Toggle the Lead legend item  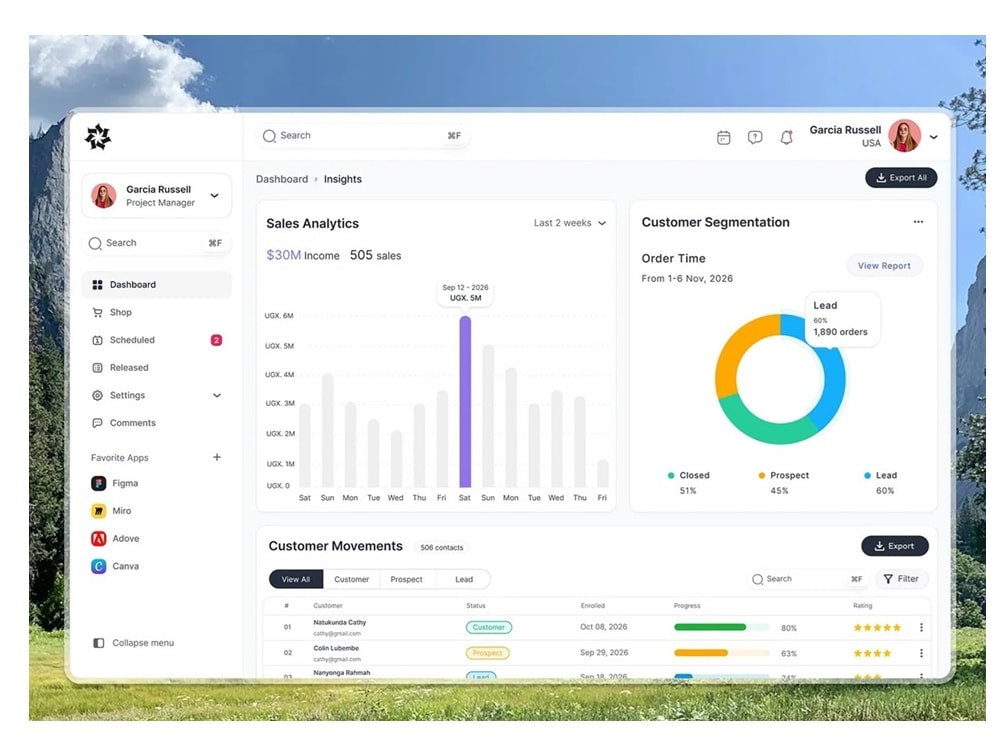click(x=881, y=483)
